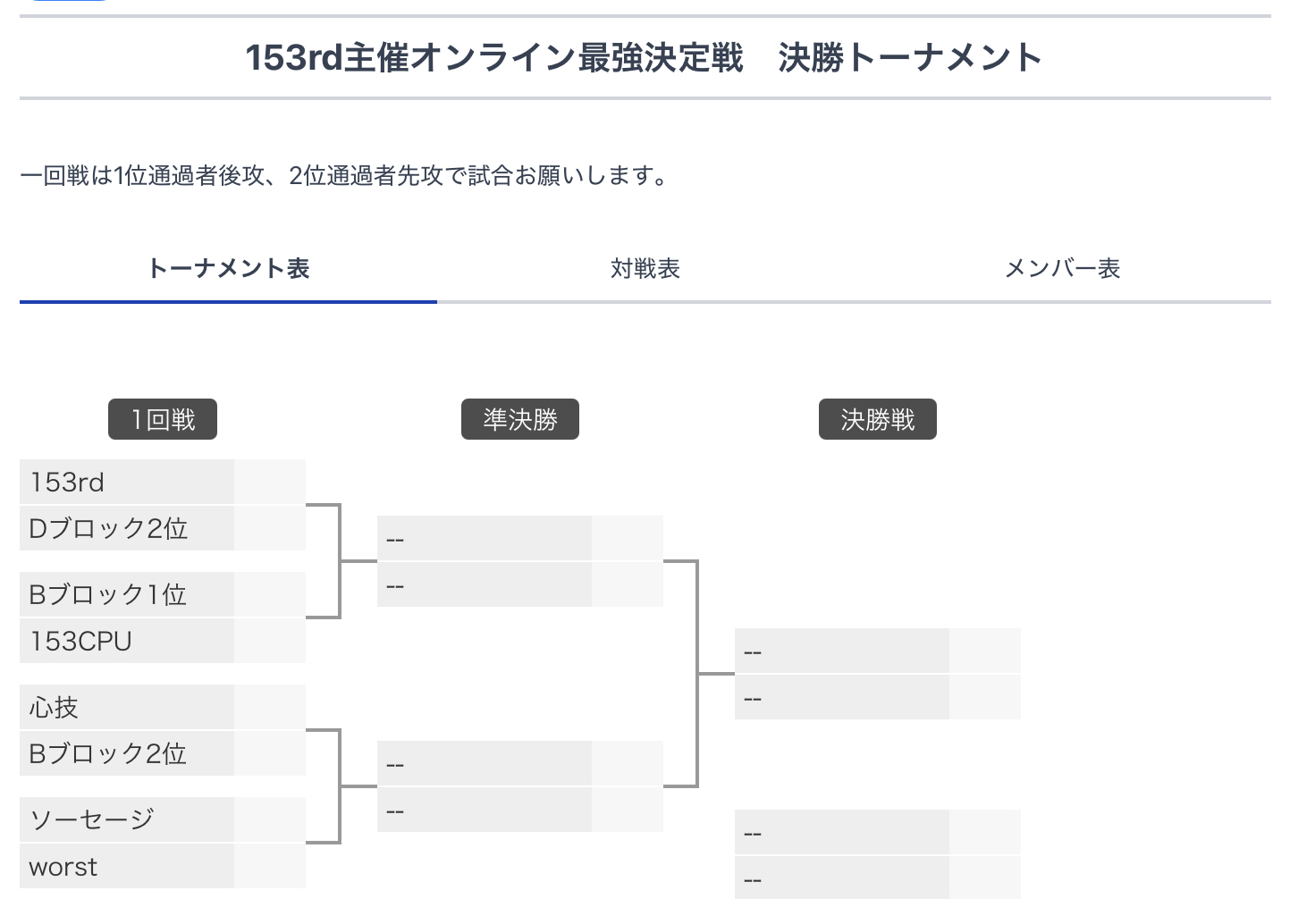Image resolution: width=1315 pixels, height=924 pixels.
Task: Click the 心技 bracket entry
Action: point(127,707)
